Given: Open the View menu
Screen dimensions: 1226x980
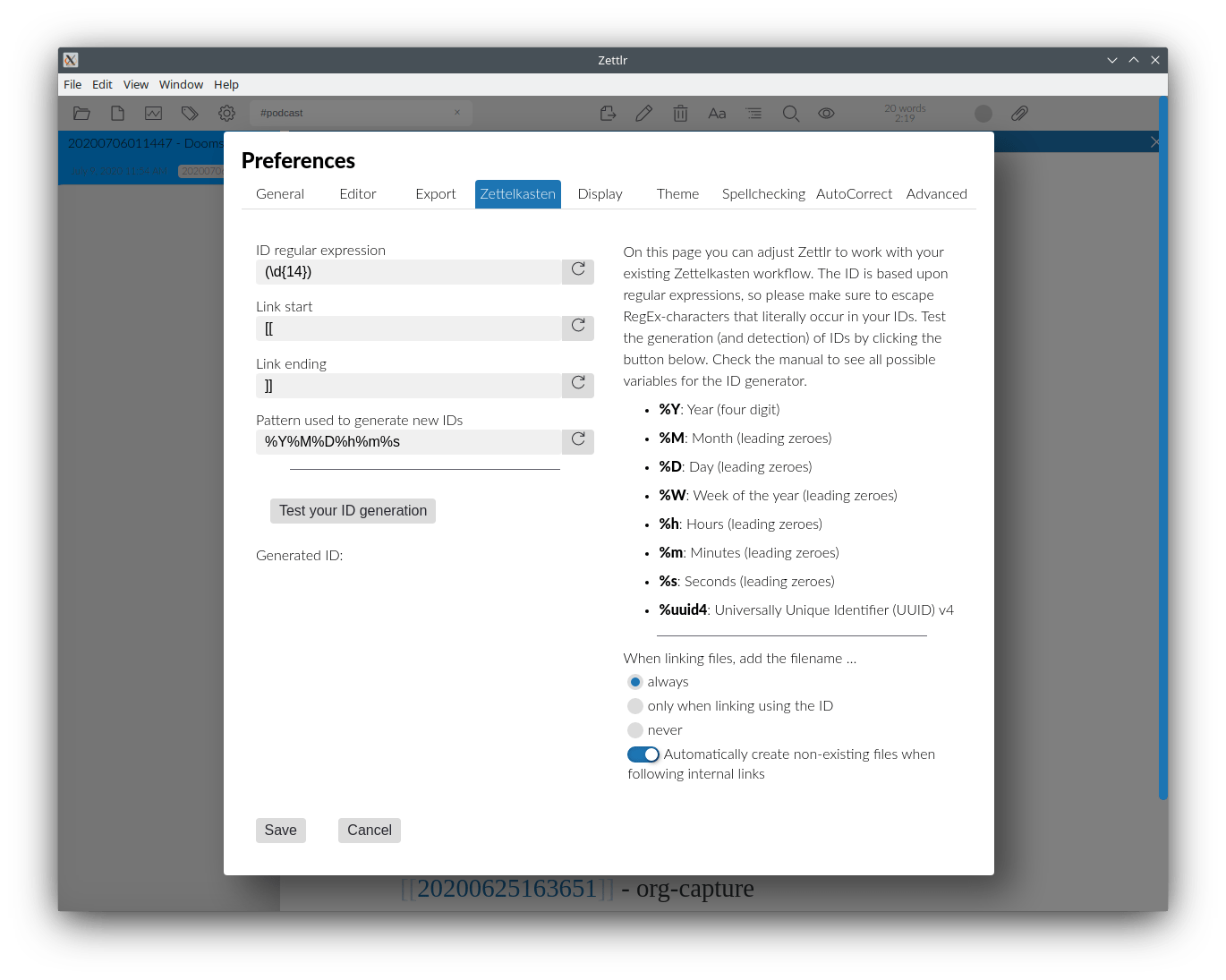Looking at the screenshot, I should (x=136, y=85).
